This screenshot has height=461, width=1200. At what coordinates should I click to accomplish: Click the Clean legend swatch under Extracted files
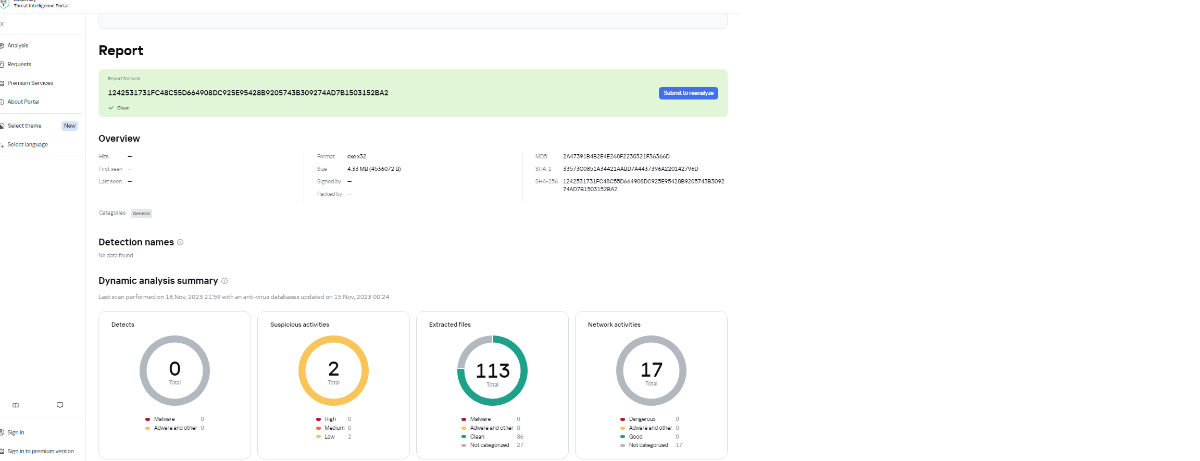(464, 436)
